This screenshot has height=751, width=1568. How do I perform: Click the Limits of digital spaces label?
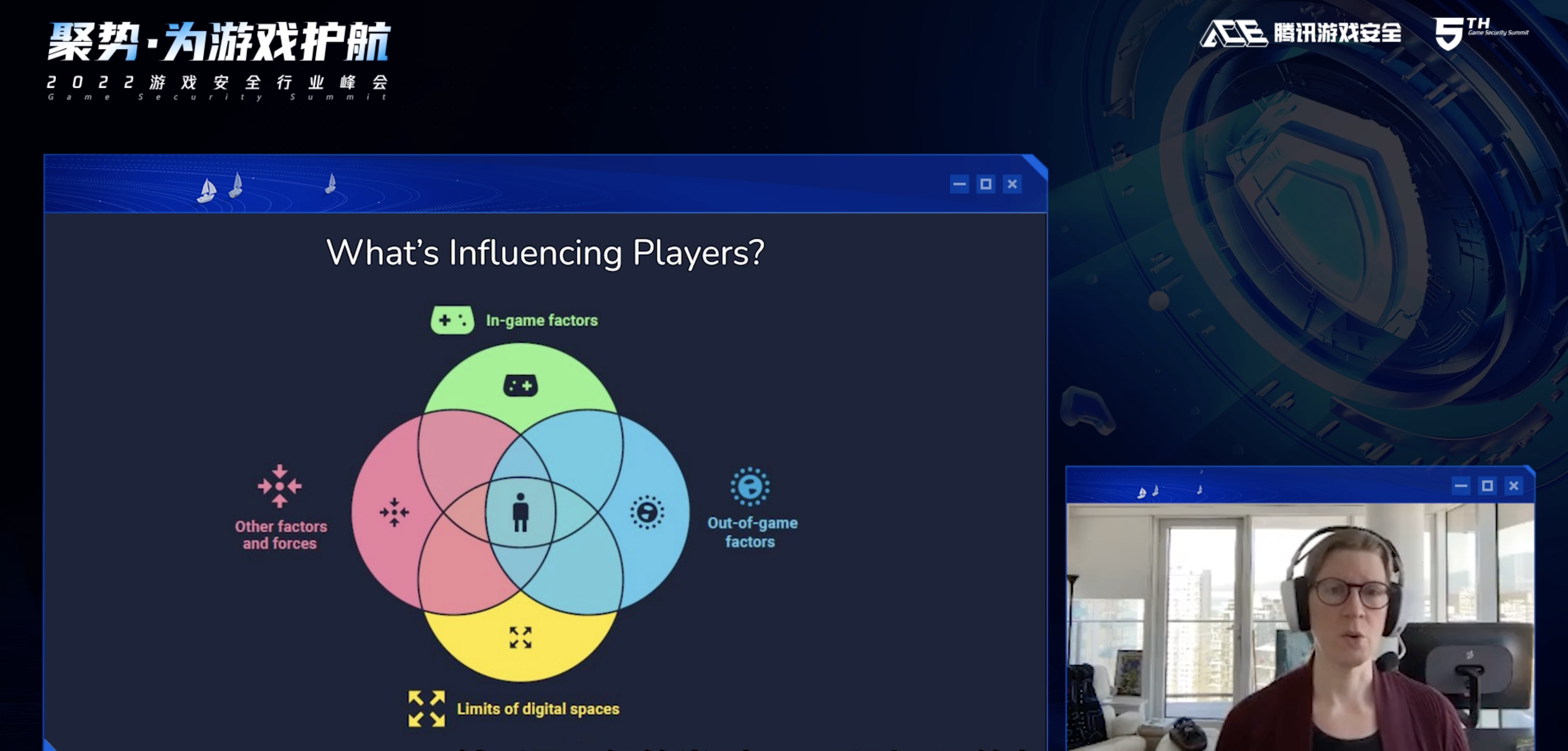[538, 710]
